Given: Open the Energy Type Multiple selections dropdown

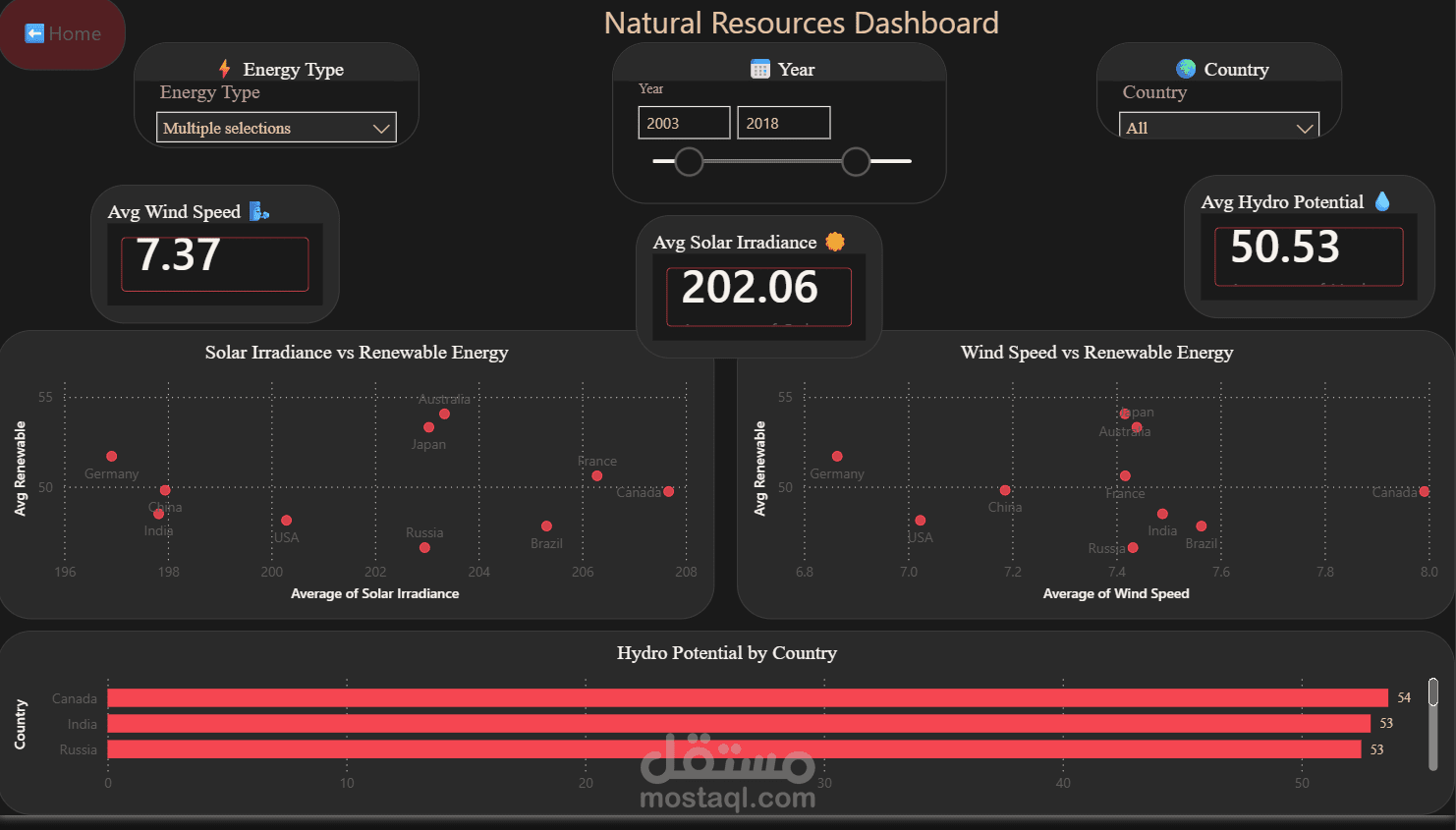Looking at the screenshot, I should (x=276, y=128).
